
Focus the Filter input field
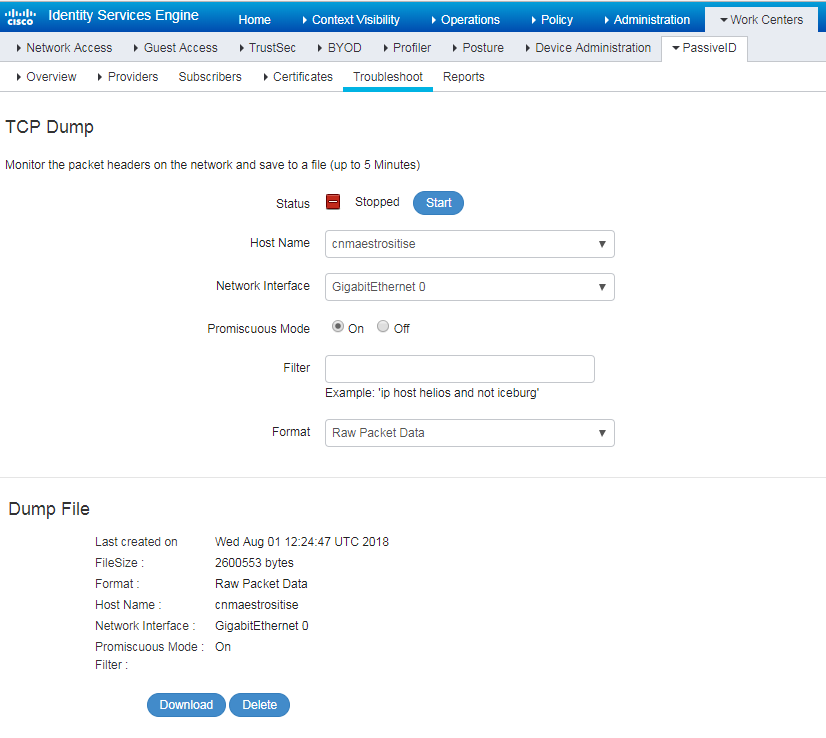click(459, 369)
